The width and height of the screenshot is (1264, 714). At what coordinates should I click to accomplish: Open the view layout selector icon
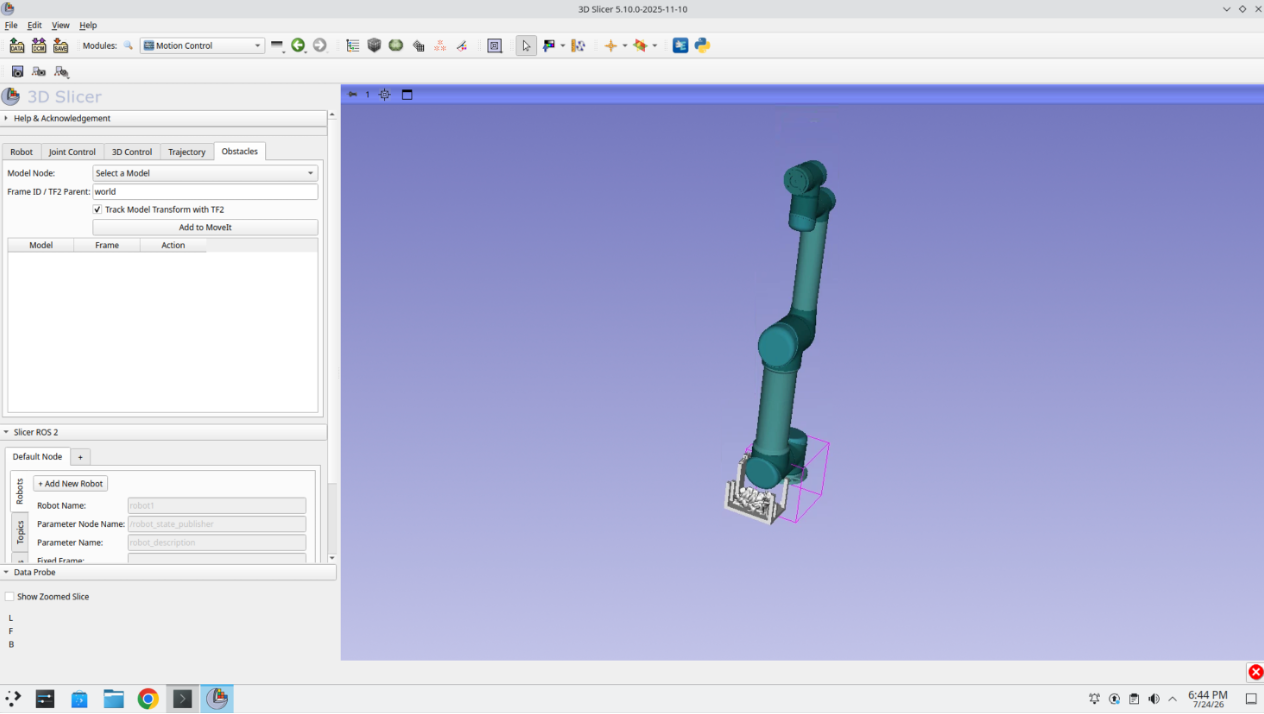(494, 46)
